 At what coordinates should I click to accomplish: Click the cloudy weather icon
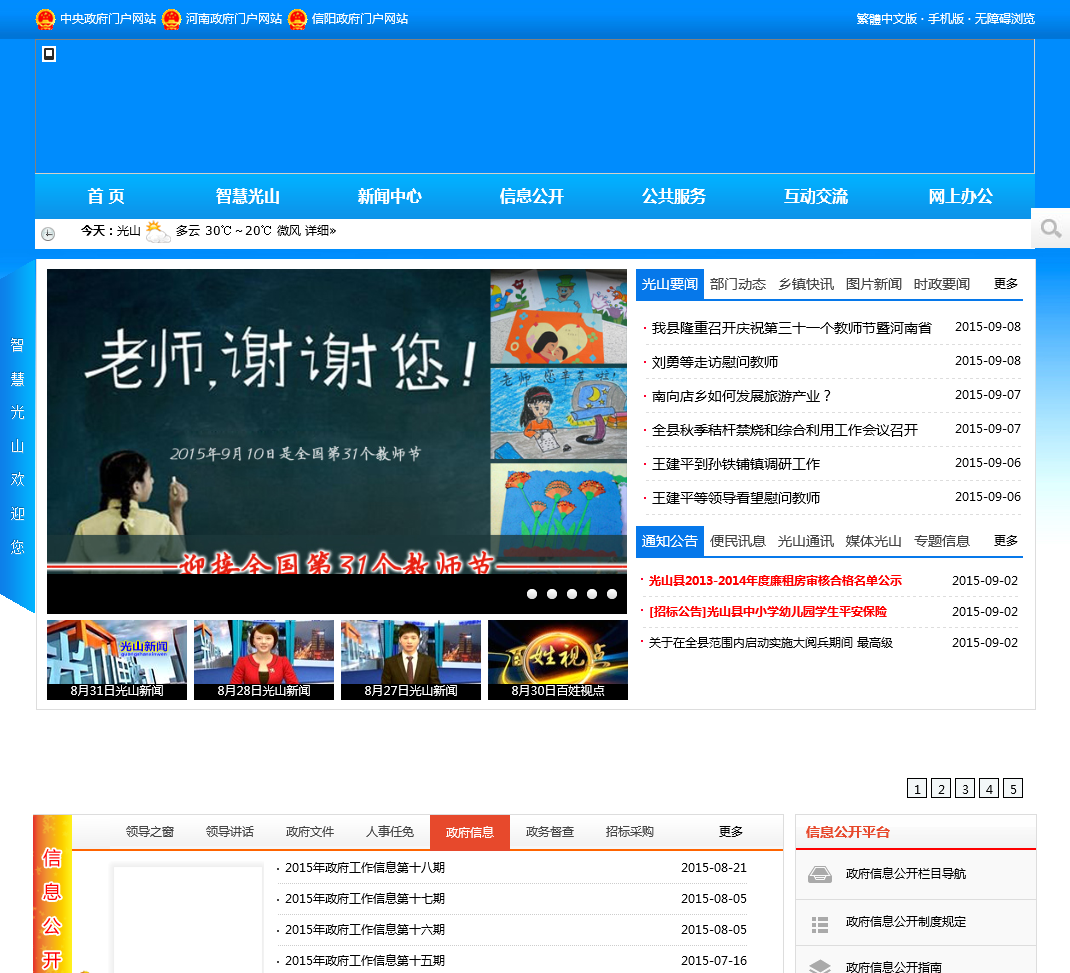click(x=158, y=232)
